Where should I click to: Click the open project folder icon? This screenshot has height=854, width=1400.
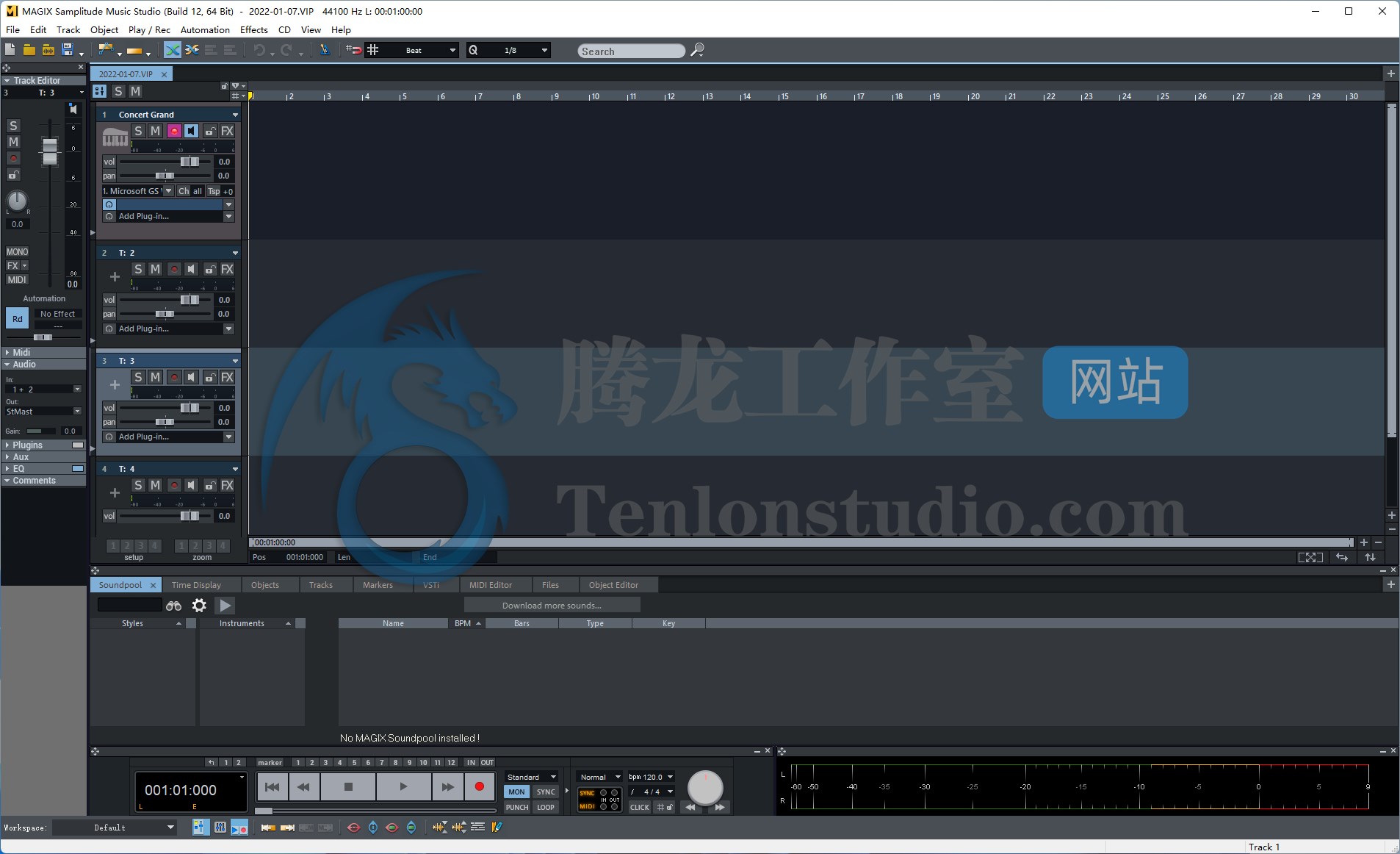tap(29, 50)
